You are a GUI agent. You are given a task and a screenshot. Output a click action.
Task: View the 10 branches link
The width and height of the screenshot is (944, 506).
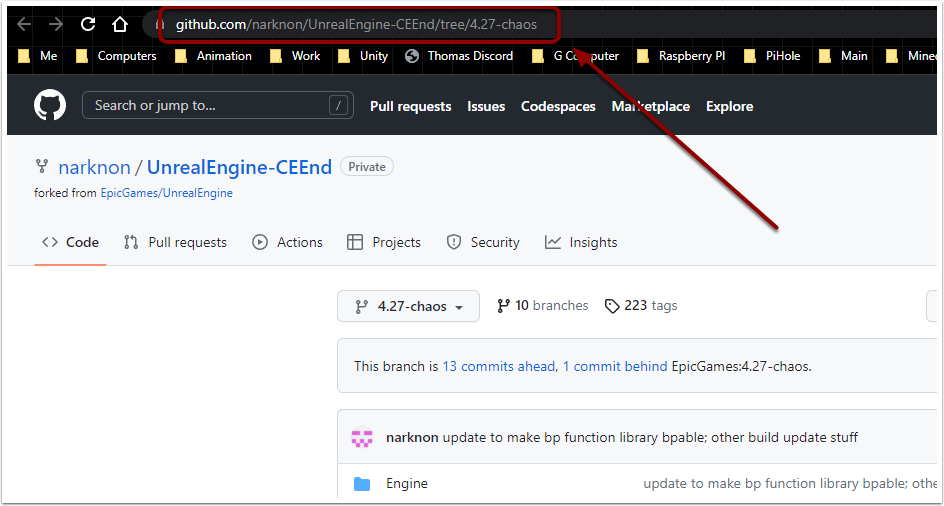click(542, 305)
